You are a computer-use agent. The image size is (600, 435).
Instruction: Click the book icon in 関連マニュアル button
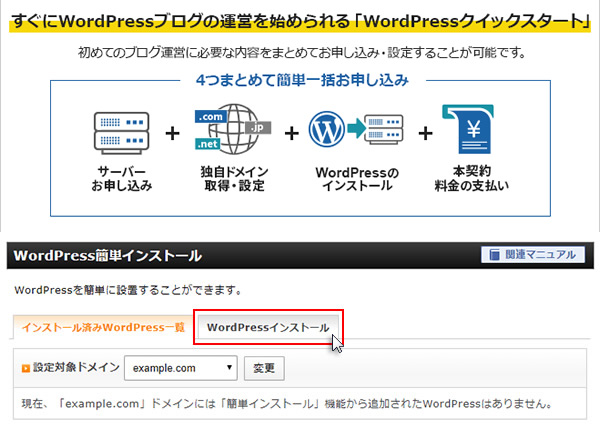coord(494,254)
